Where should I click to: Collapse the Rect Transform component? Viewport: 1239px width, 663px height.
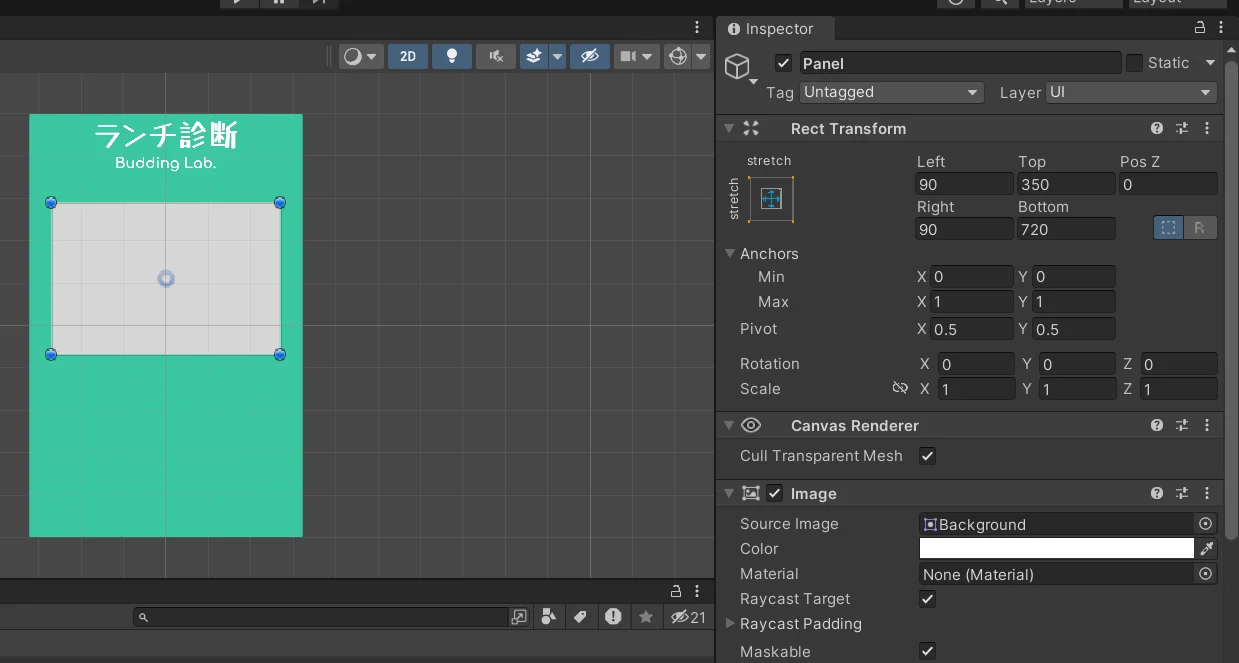point(729,128)
